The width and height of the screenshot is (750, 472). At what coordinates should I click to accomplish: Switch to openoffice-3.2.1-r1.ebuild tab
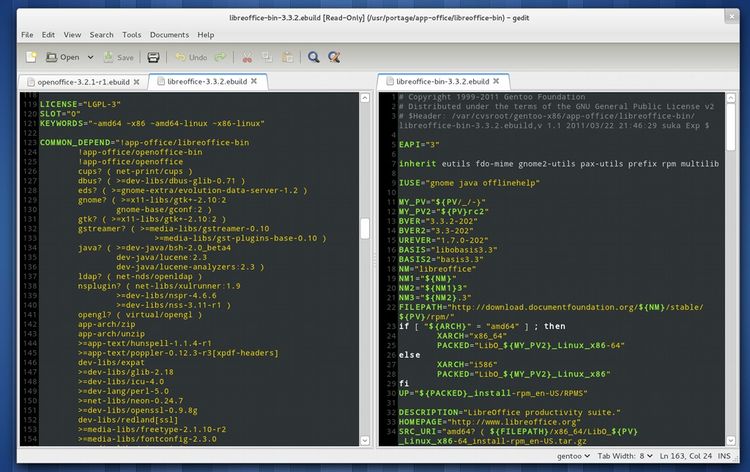pos(78,79)
